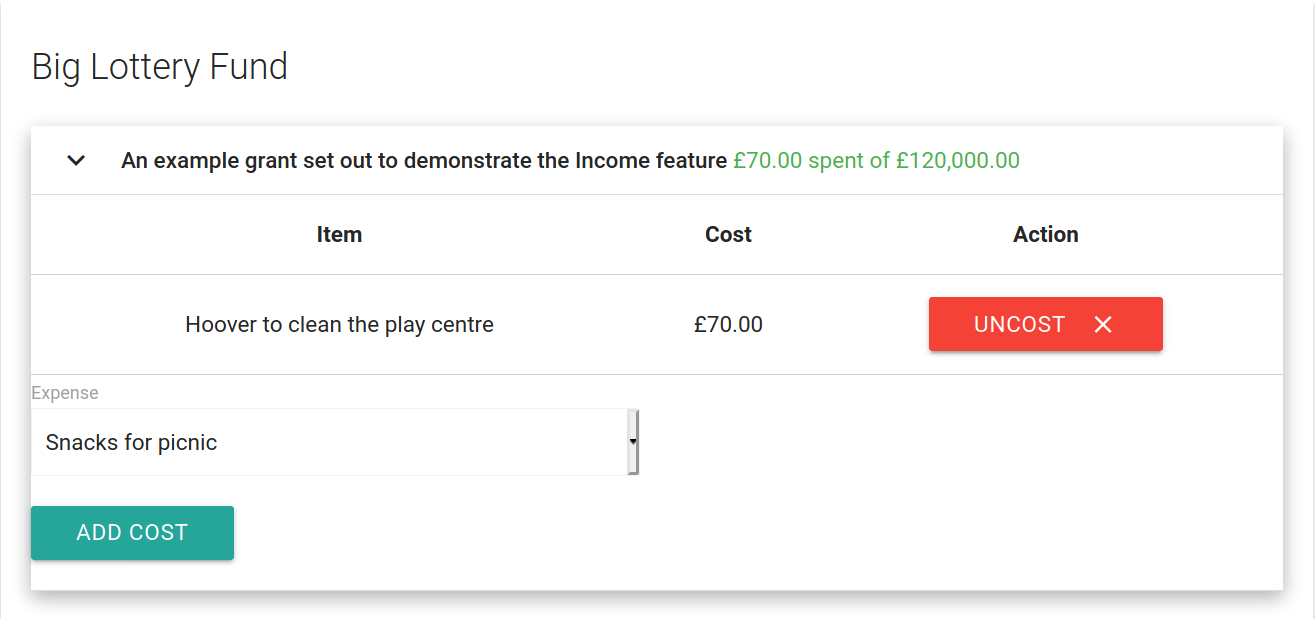This screenshot has height=619, width=1315.
Task: Click the Big Lottery Fund heading
Action: [x=160, y=67]
